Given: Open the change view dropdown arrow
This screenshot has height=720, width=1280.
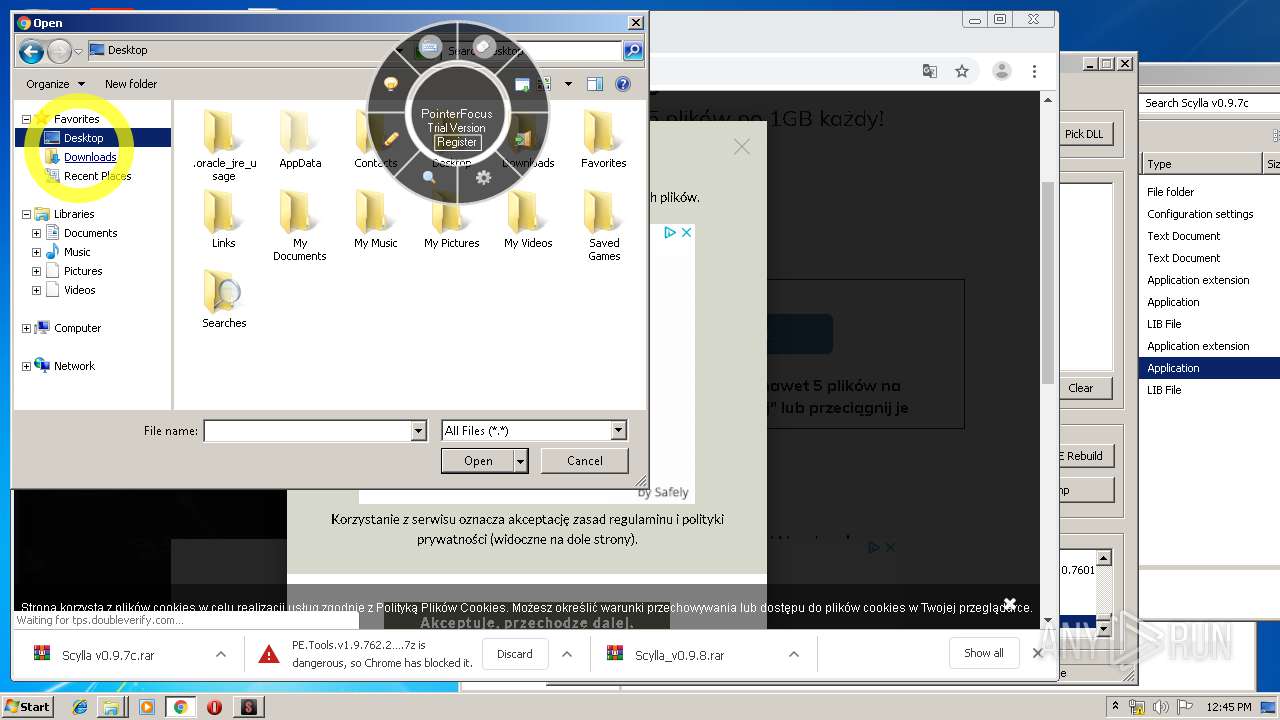Looking at the screenshot, I should (568, 84).
